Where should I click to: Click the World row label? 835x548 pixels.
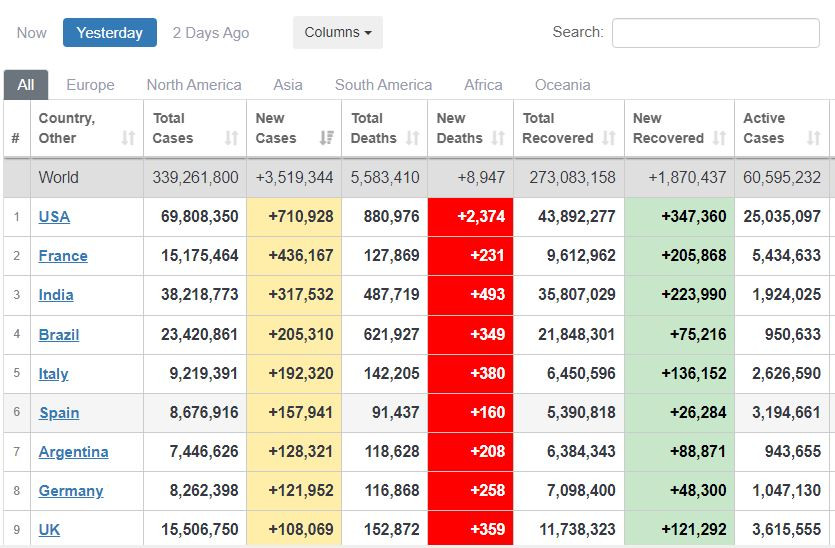(59, 177)
